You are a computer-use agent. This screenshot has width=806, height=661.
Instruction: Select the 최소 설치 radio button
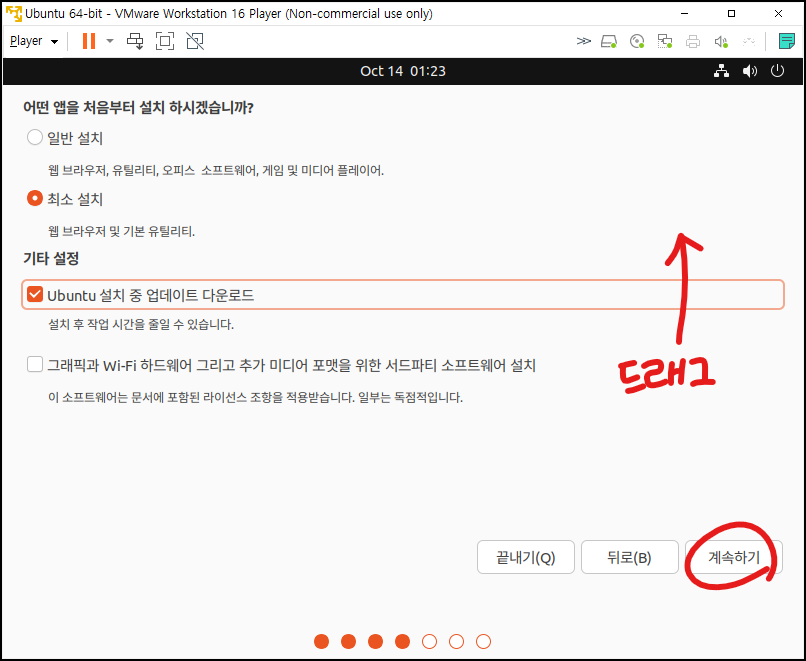34,198
